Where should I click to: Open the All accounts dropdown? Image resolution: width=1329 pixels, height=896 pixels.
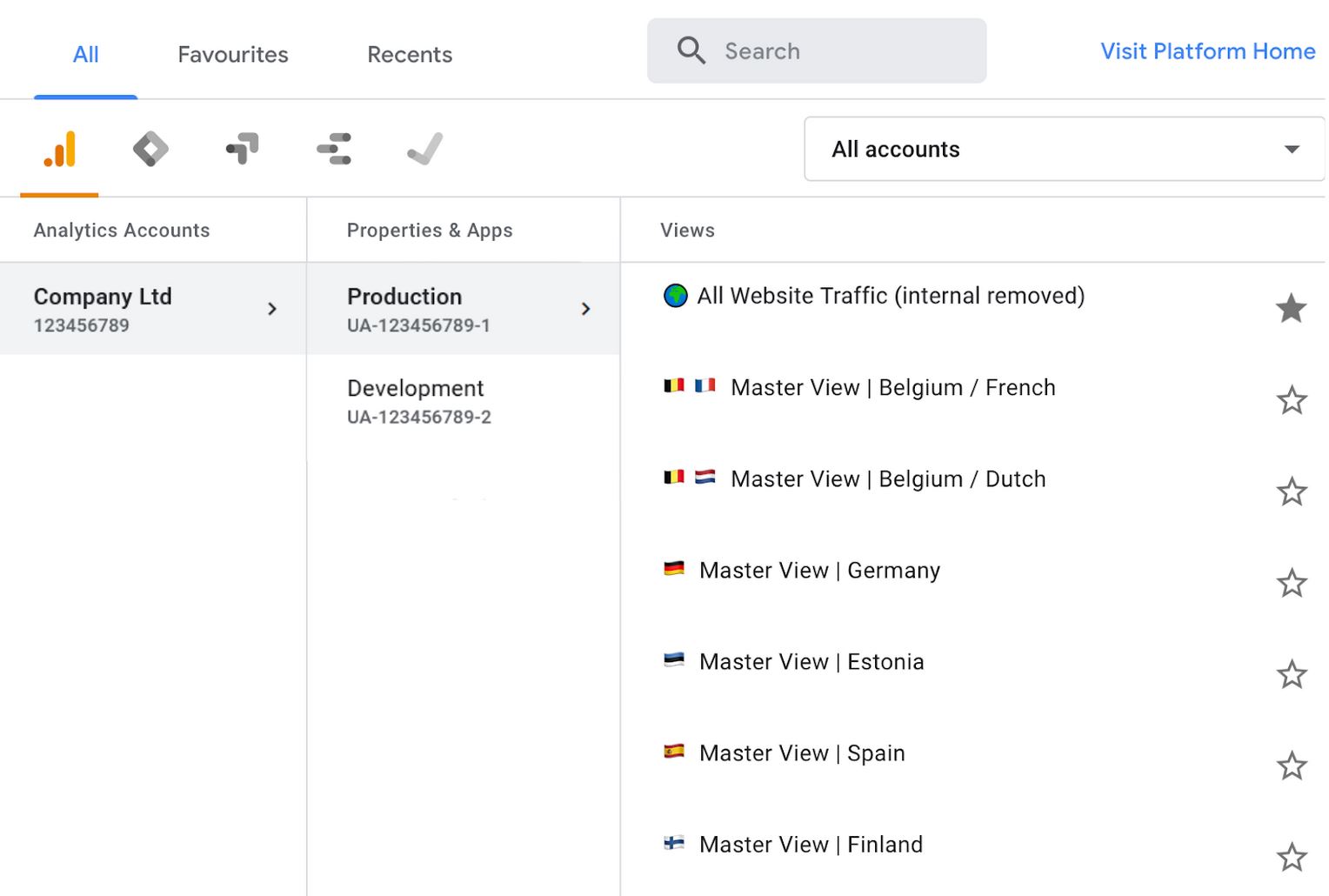pos(1063,150)
